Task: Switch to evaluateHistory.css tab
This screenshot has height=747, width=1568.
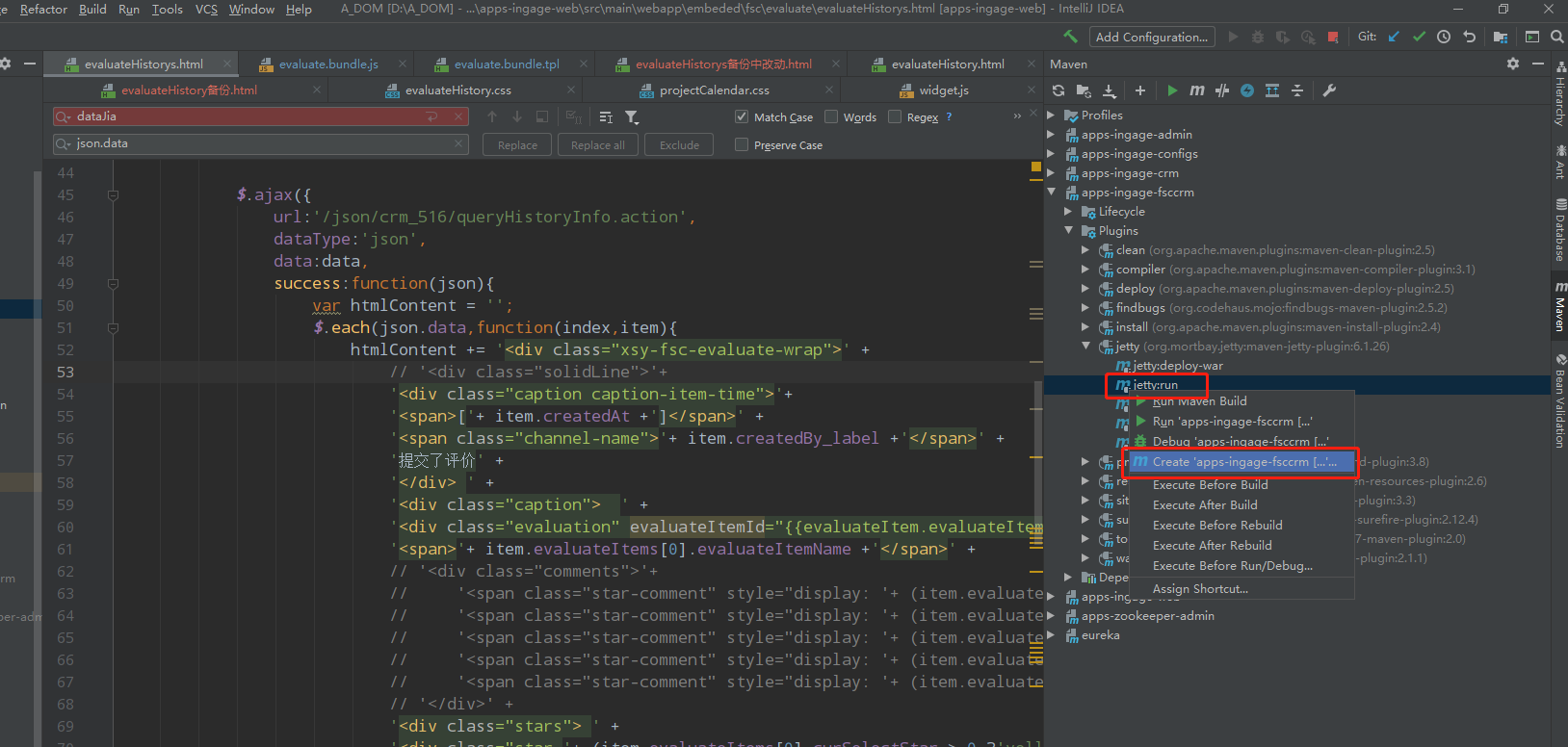Action: [x=457, y=90]
